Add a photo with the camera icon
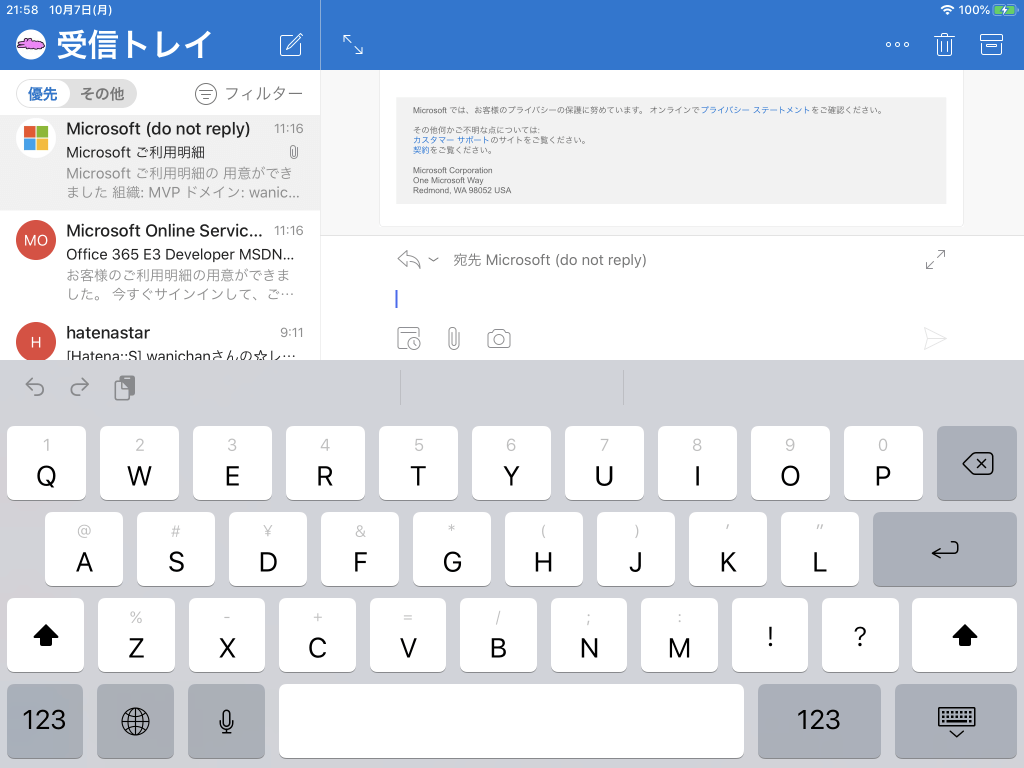1024x768 pixels. tap(498, 339)
